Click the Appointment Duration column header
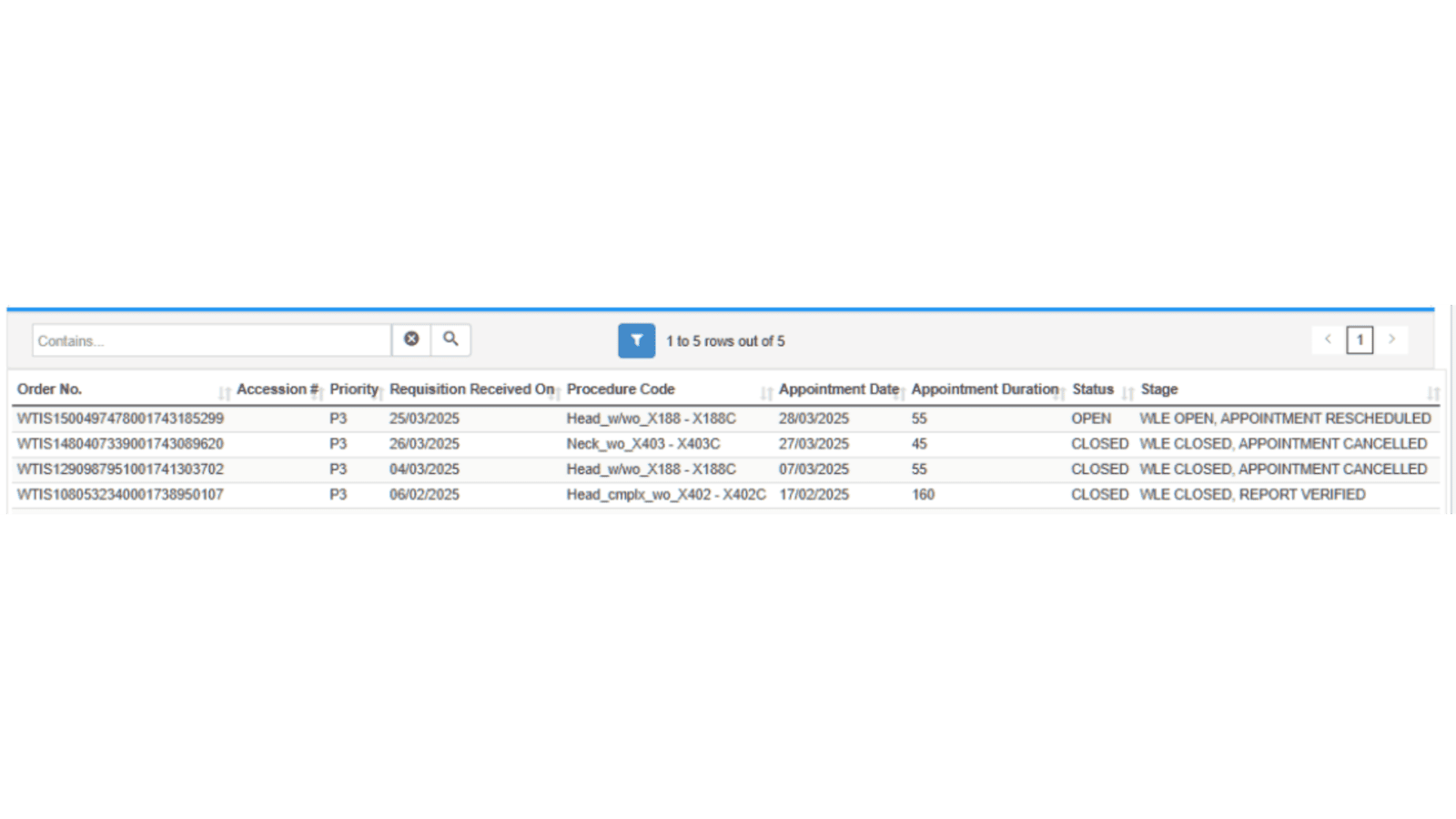This screenshot has width=1456, height=819. tap(985, 389)
